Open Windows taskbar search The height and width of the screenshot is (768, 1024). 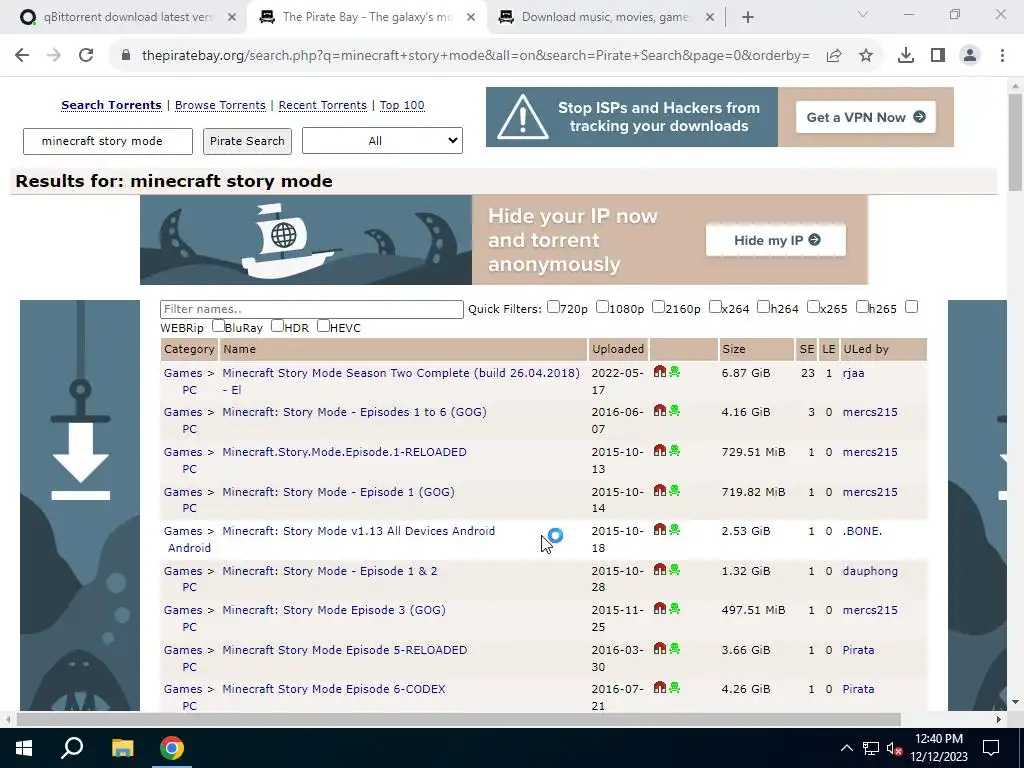click(72, 748)
